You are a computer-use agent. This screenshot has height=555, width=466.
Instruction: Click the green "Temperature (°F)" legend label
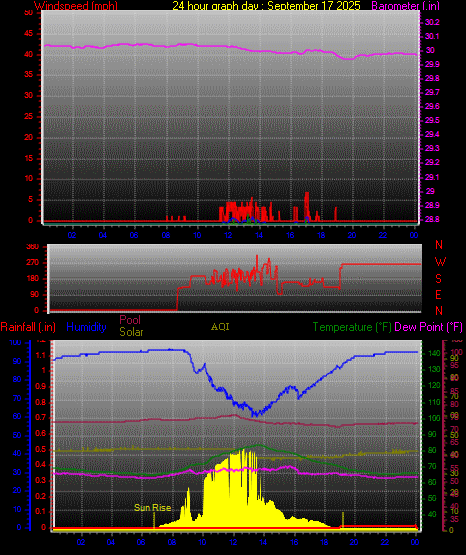[x=352, y=327]
